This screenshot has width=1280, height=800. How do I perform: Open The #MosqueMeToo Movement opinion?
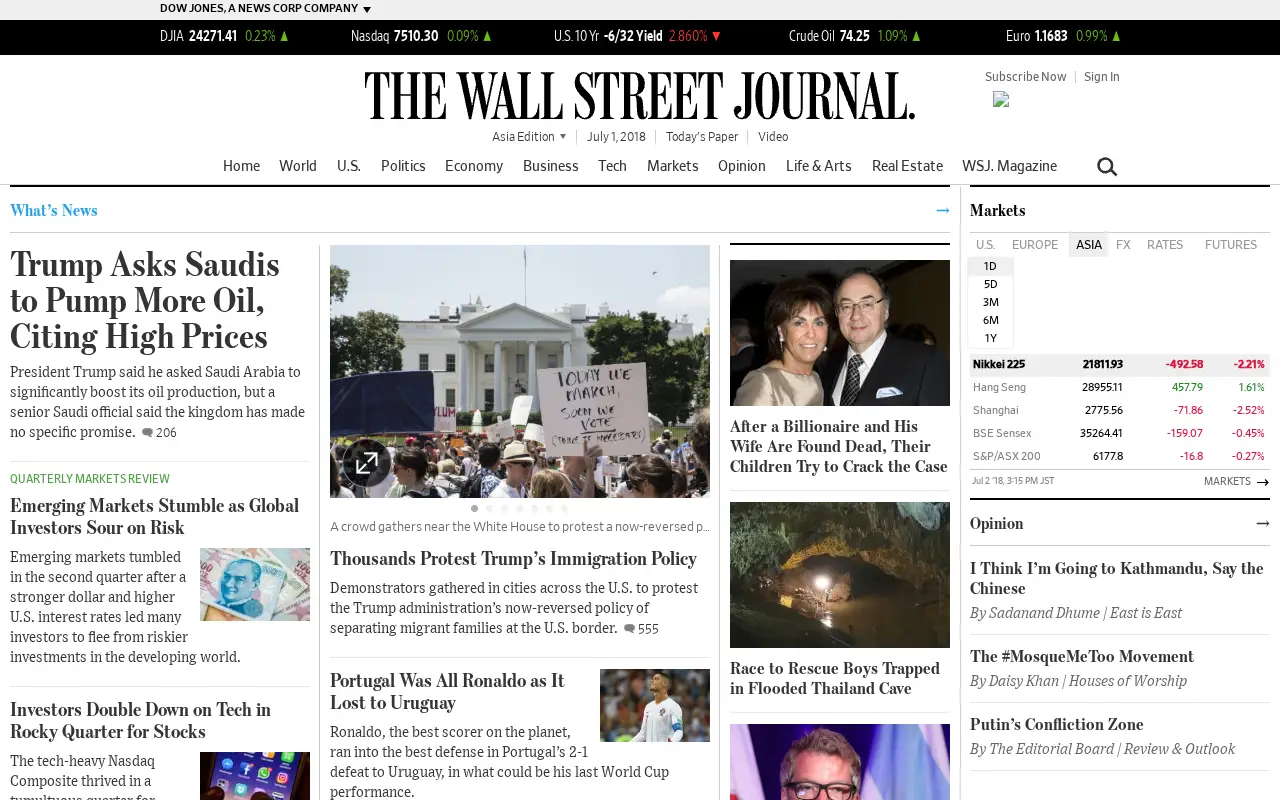tap(1082, 656)
